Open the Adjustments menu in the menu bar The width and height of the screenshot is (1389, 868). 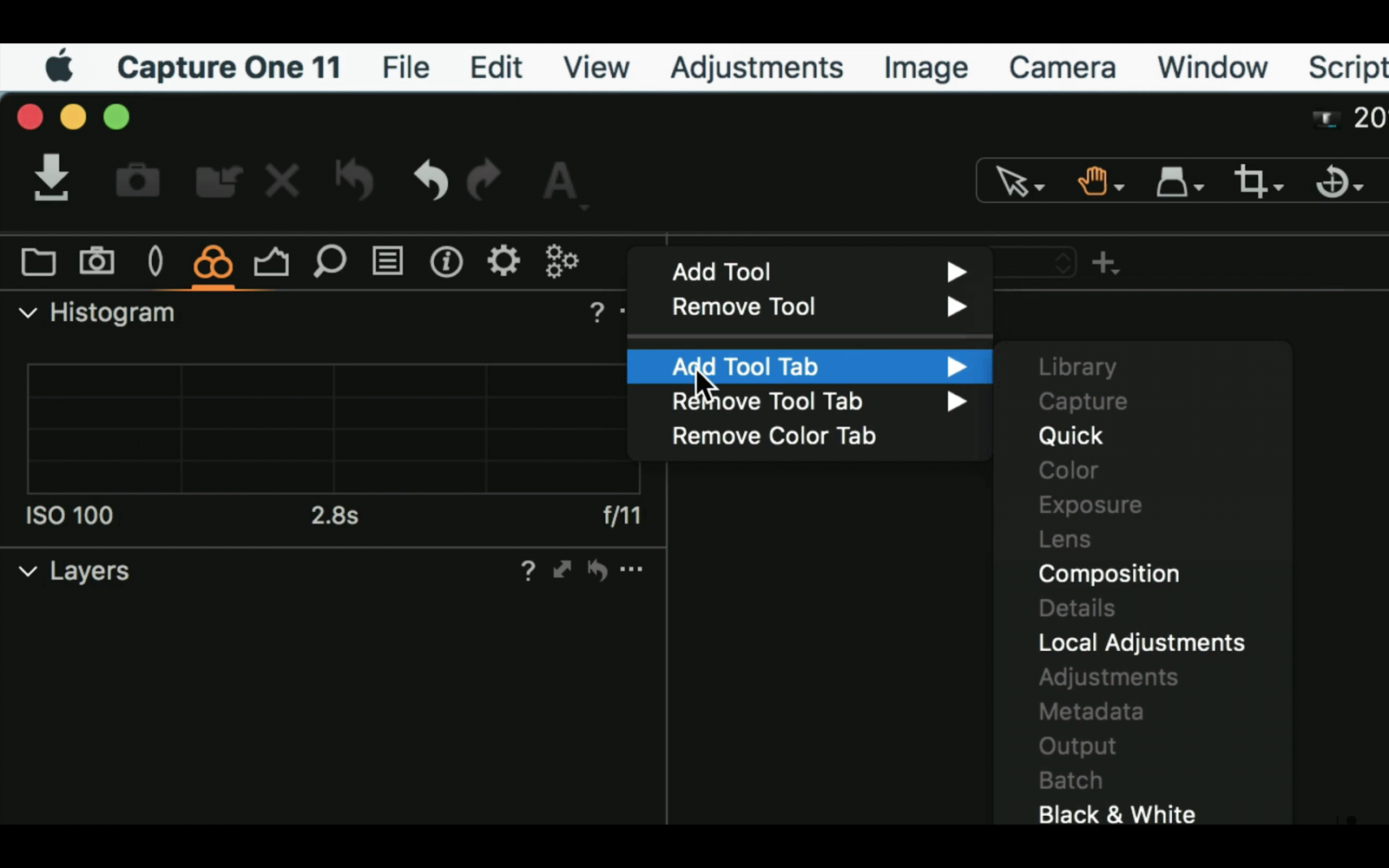756,67
